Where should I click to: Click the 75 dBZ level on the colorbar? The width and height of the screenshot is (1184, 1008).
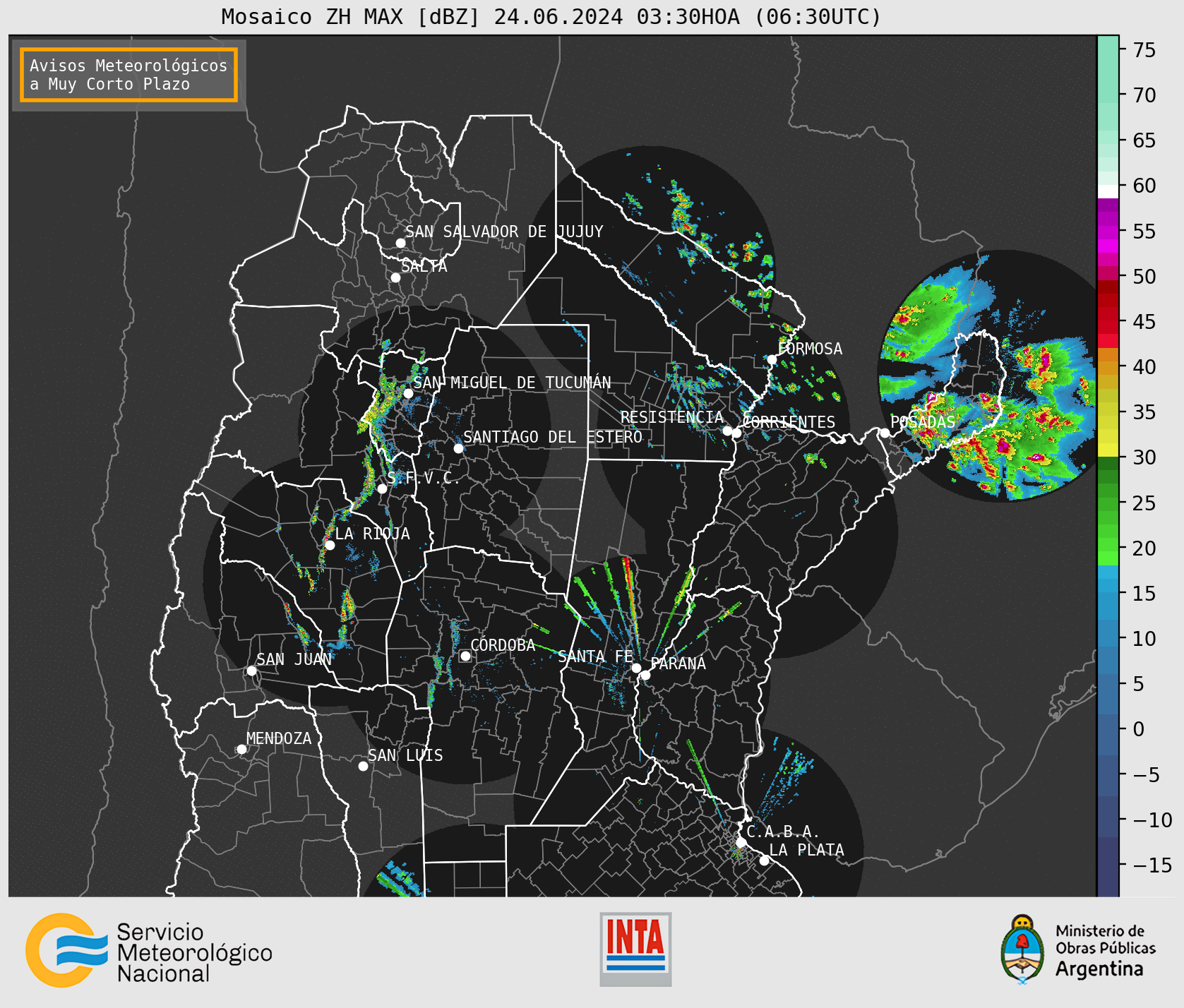(x=1108, y=50)
